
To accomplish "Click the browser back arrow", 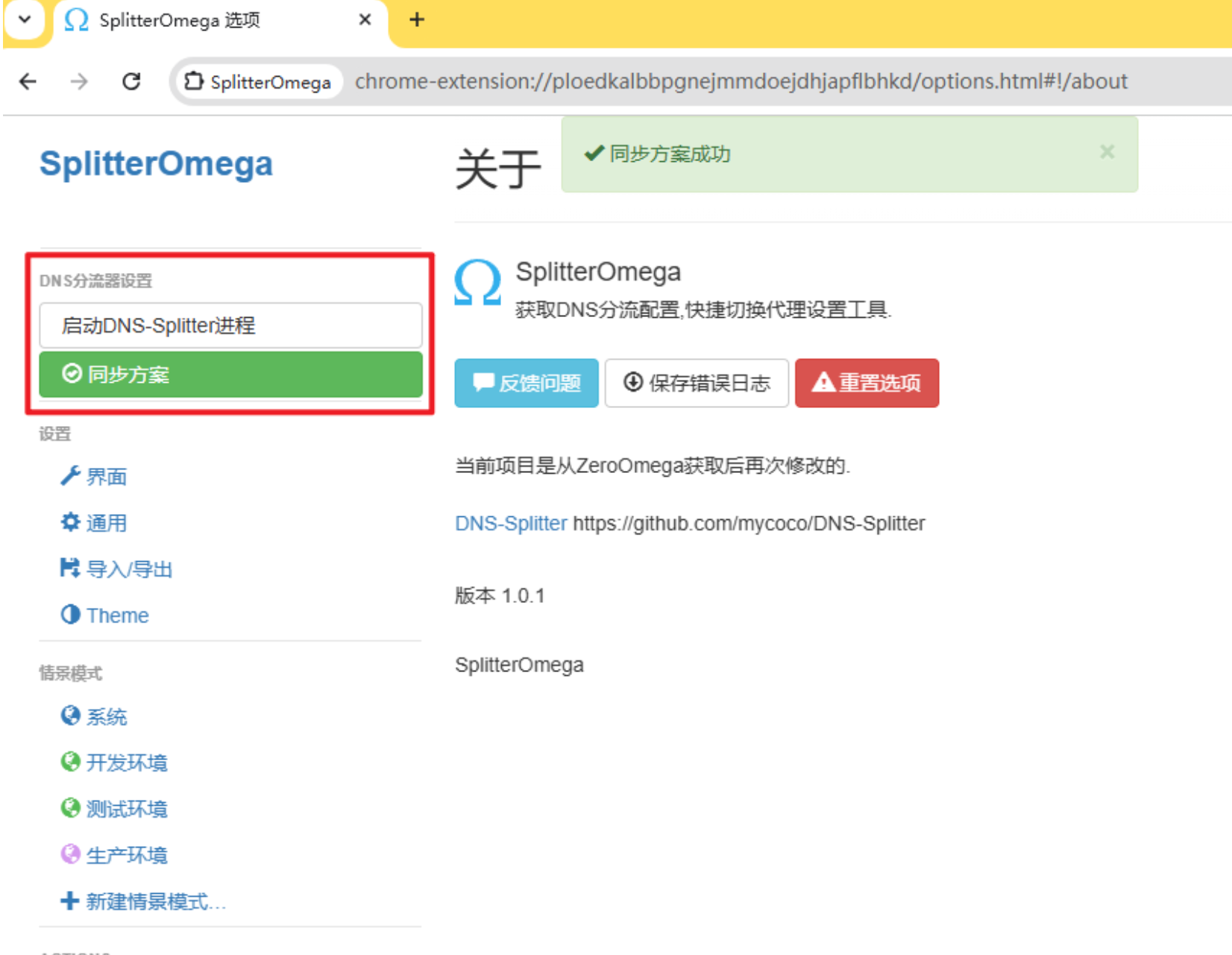I will pos(28,81).
